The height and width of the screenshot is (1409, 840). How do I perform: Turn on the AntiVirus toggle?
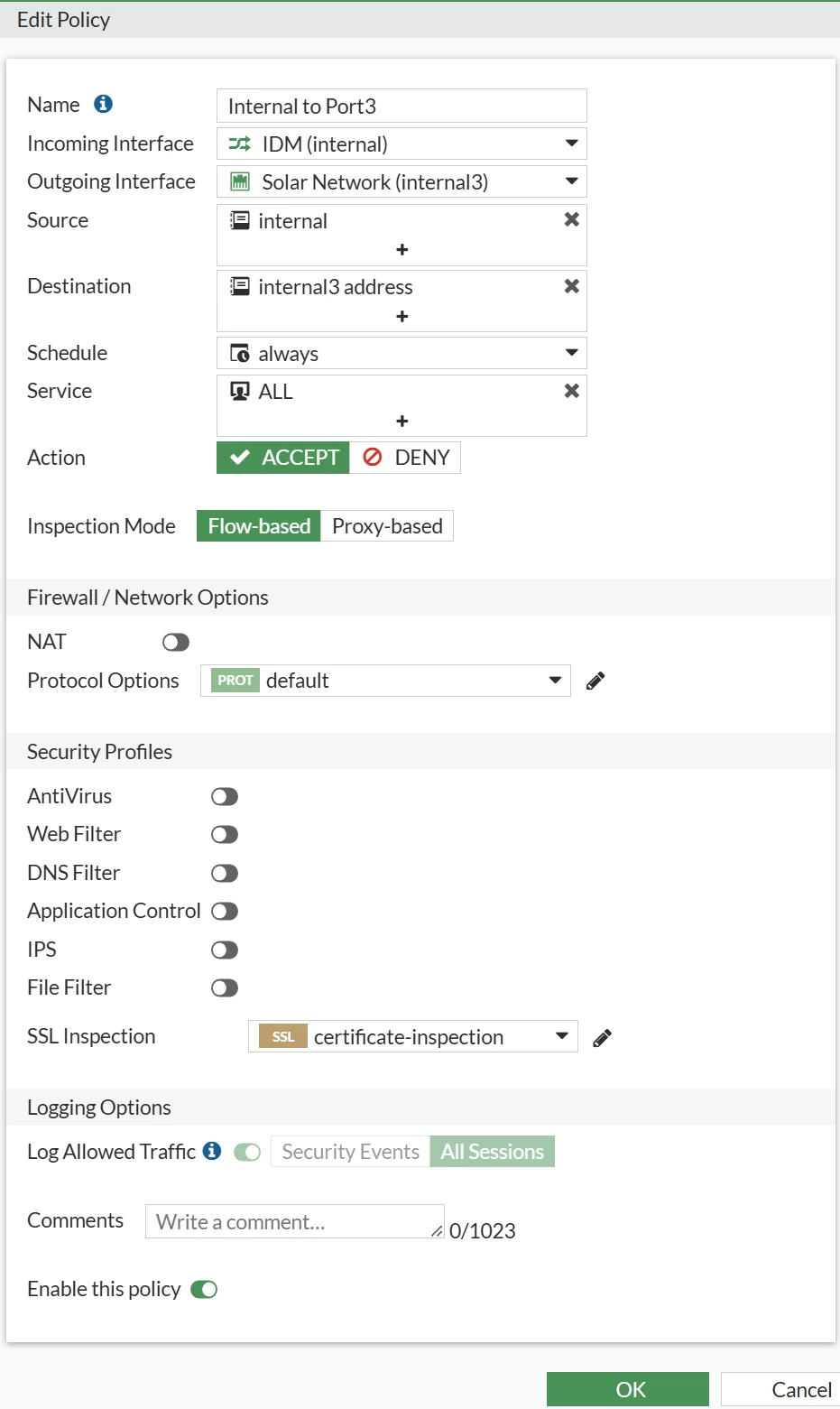click(x=225, y=796)
